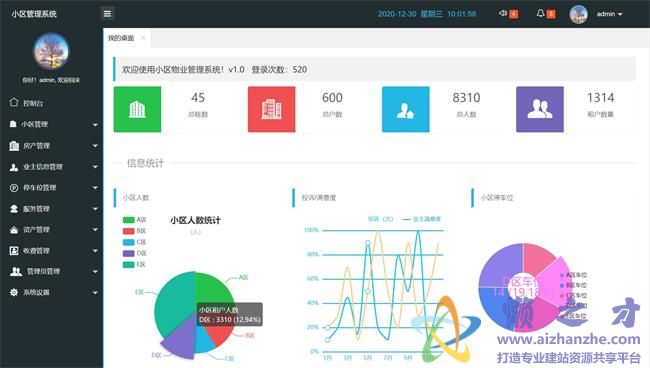Image resolution: width=650 pixels, height=368 pixels.
Task: Click the 小区管理系统 title logo
Action: click(34, 14)
